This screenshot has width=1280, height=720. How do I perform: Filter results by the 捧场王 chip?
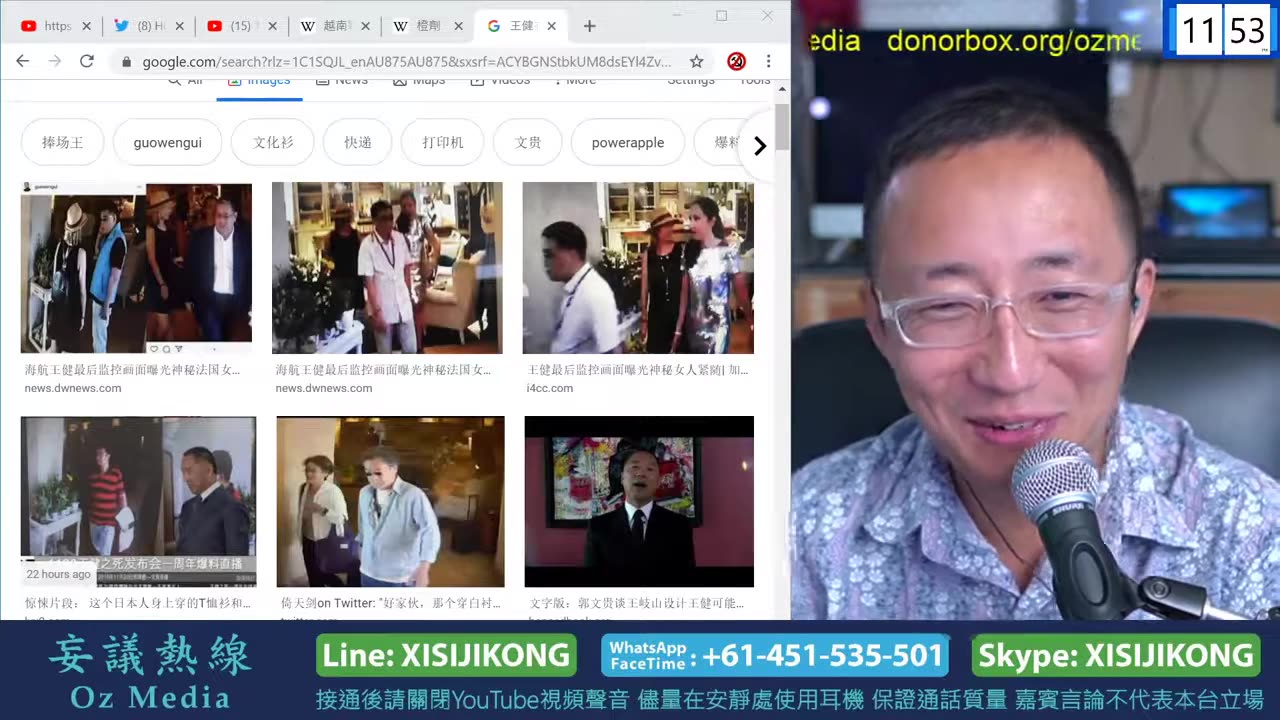pyautogui.click(x=62, y=142)
